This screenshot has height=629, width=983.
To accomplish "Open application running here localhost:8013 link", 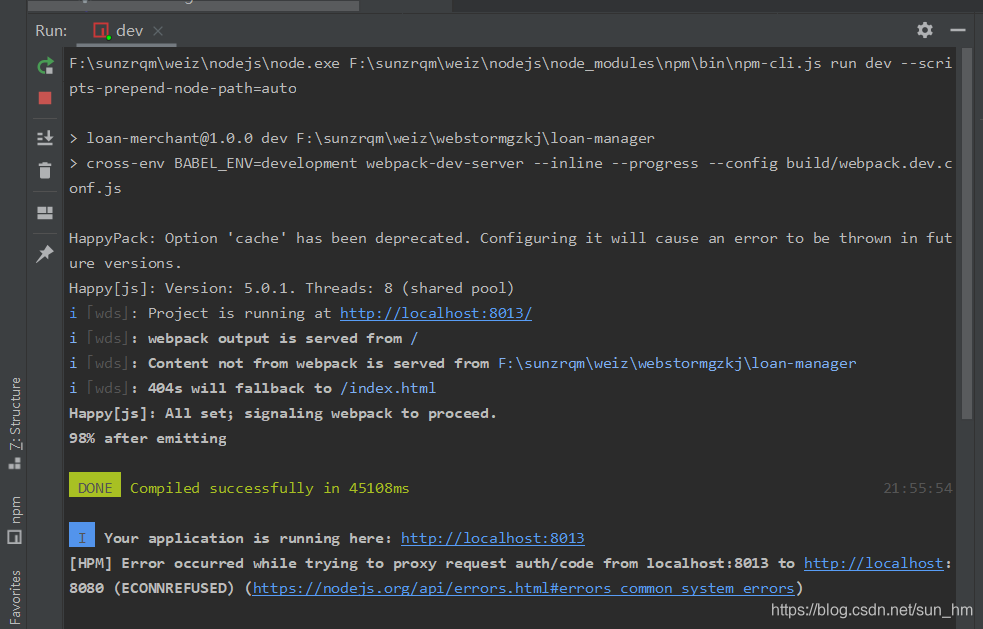I will (492, 538).
